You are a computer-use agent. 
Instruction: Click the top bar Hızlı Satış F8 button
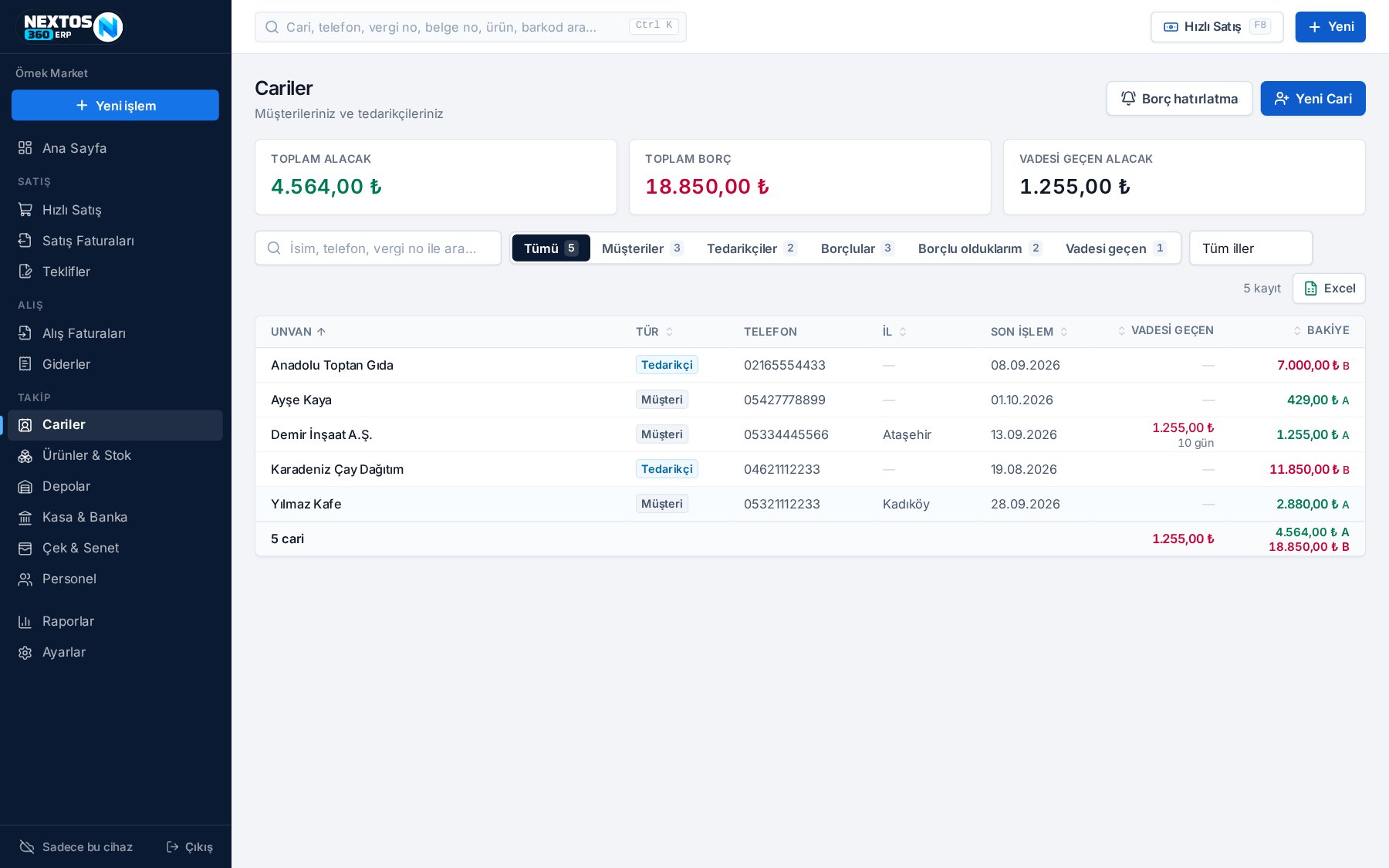pyautogui.click(x=1217, y=27)
